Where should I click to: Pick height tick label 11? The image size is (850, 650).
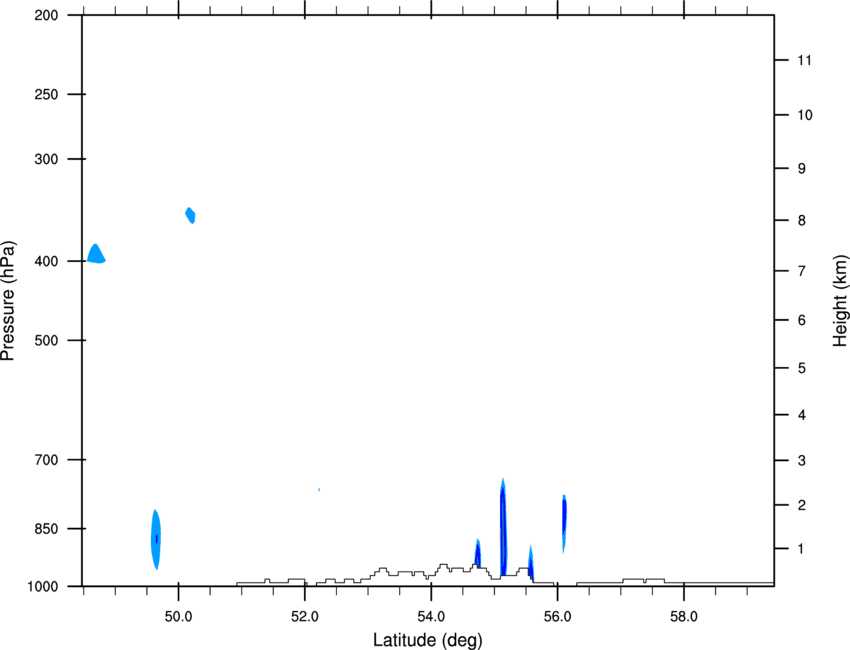tap(804, 60)
